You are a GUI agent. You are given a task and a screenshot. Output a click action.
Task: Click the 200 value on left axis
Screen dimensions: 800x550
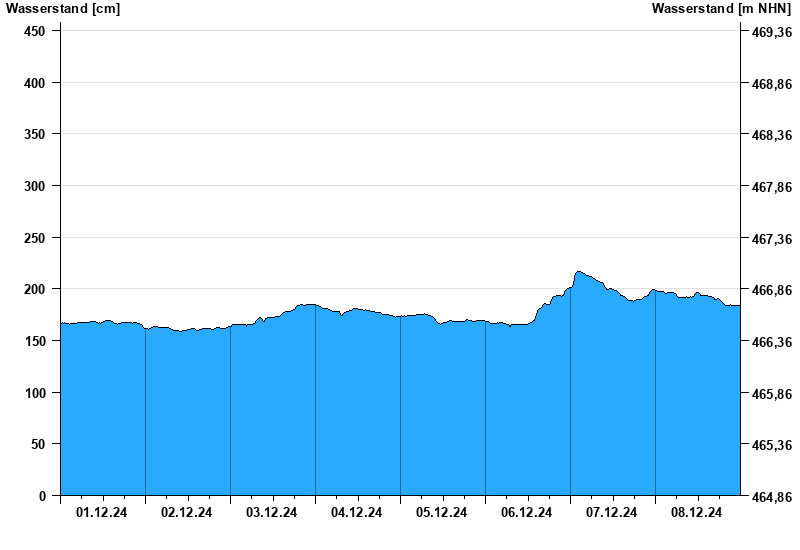pyautogui.click(x=35, y=289)
